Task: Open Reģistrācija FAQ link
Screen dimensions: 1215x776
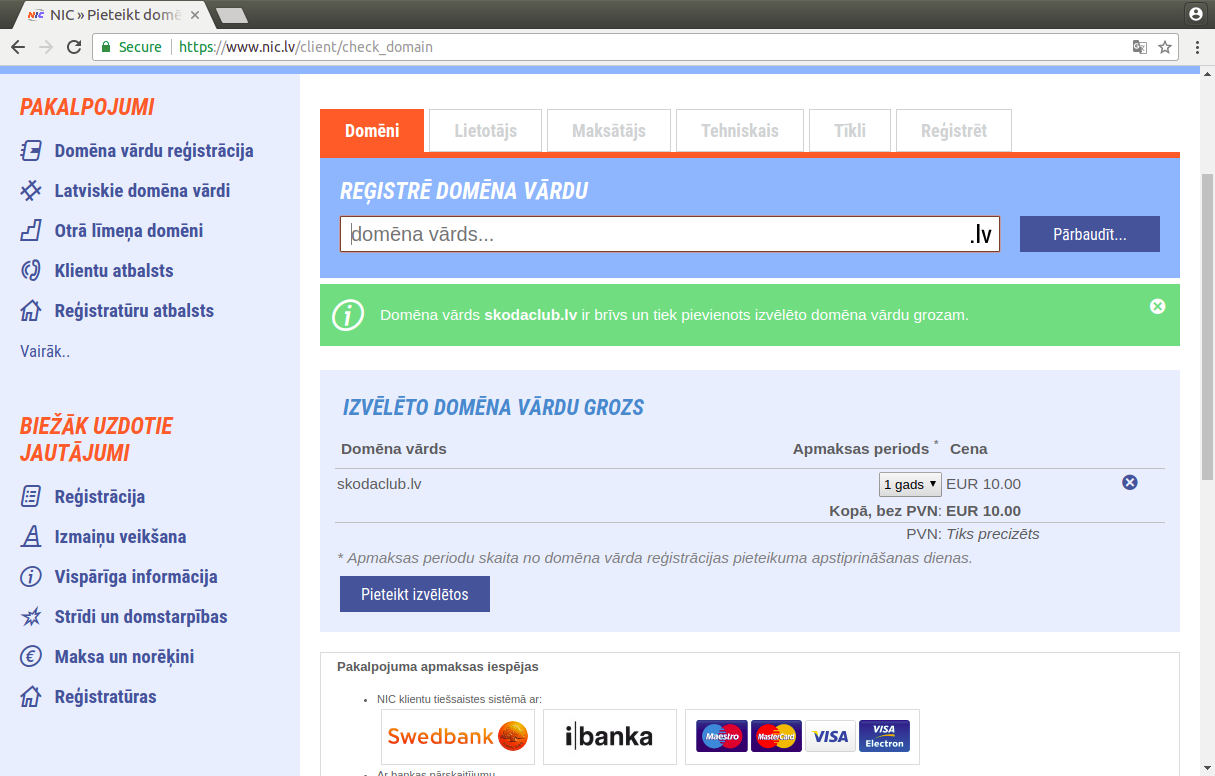Action: (100, 497)
